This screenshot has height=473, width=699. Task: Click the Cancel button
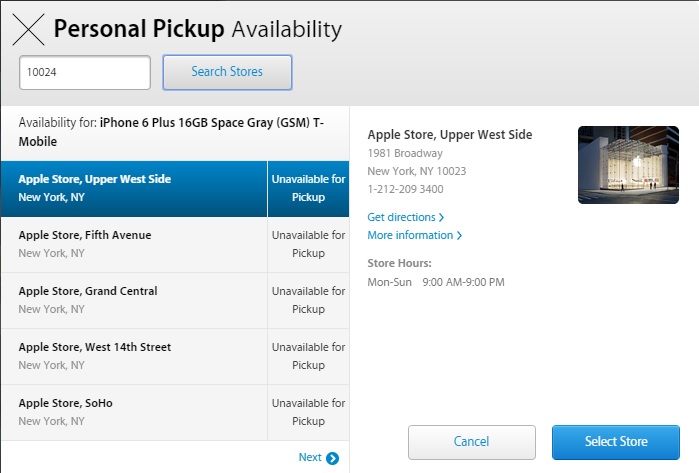[472, 442]
